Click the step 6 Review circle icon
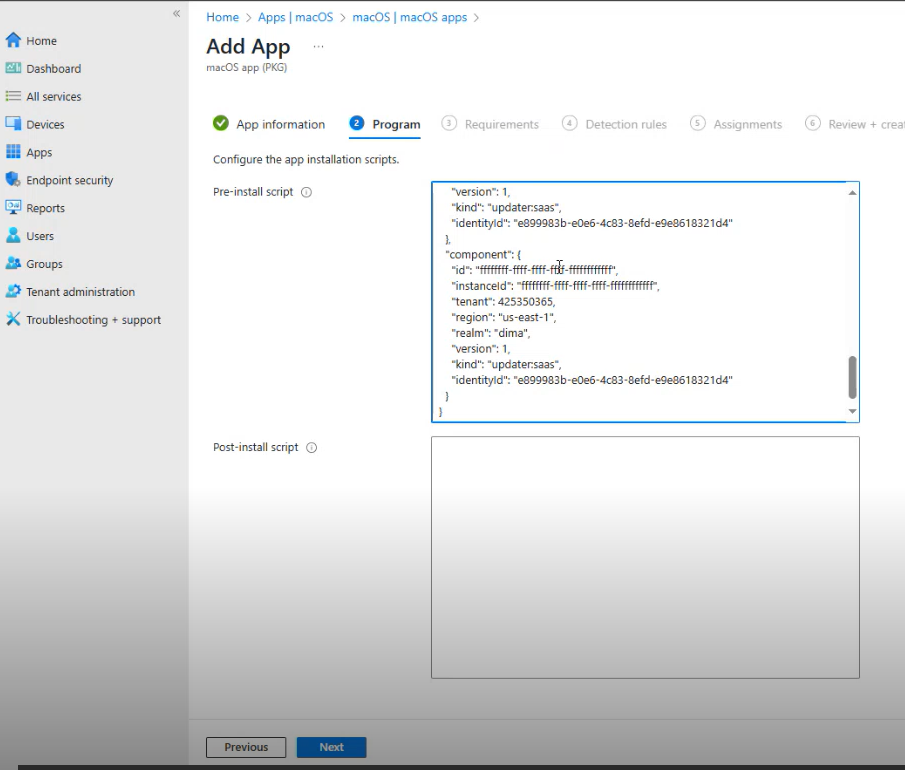 pyautogui.click(x=813, y=123)
